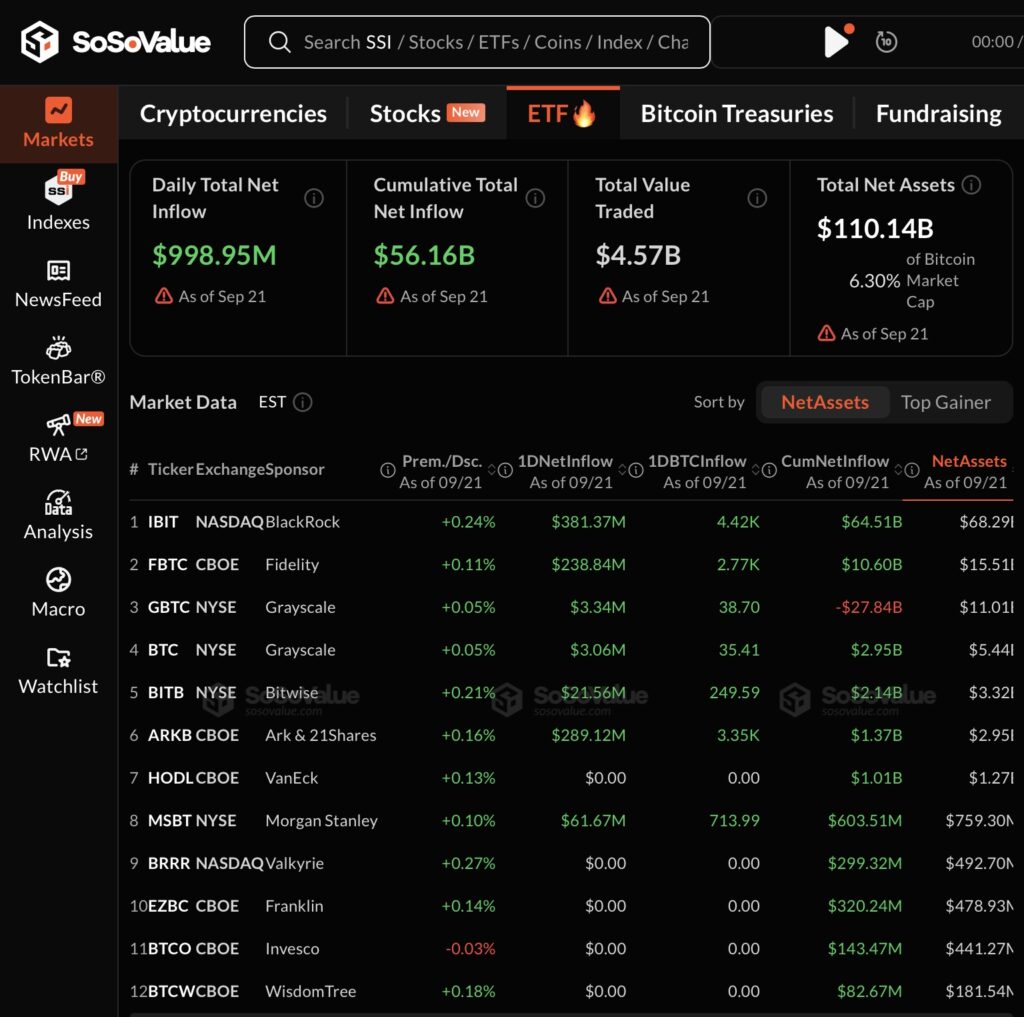The image size is (1024, 1017).
Task: Open the IBIT ticker row
Action: (571, 522)
